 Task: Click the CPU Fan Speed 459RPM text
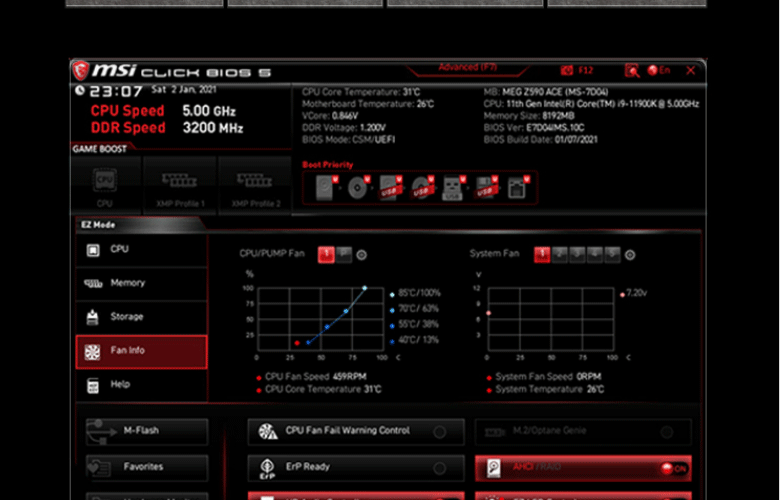pos(316,377)
